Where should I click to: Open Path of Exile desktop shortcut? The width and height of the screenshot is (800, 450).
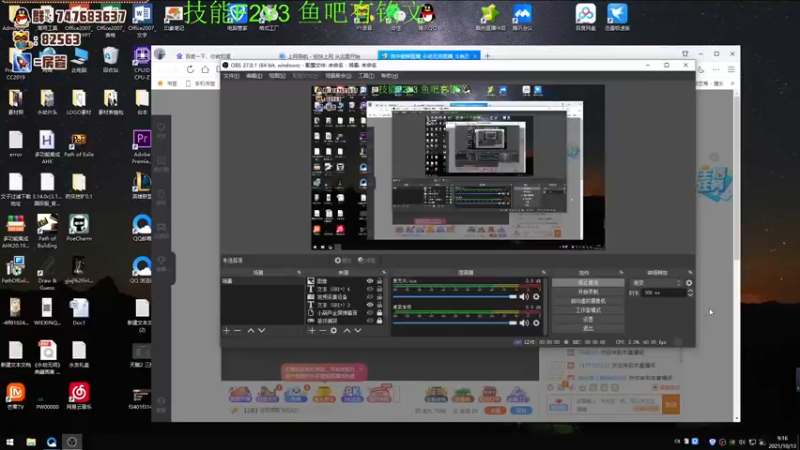[79, 145]
